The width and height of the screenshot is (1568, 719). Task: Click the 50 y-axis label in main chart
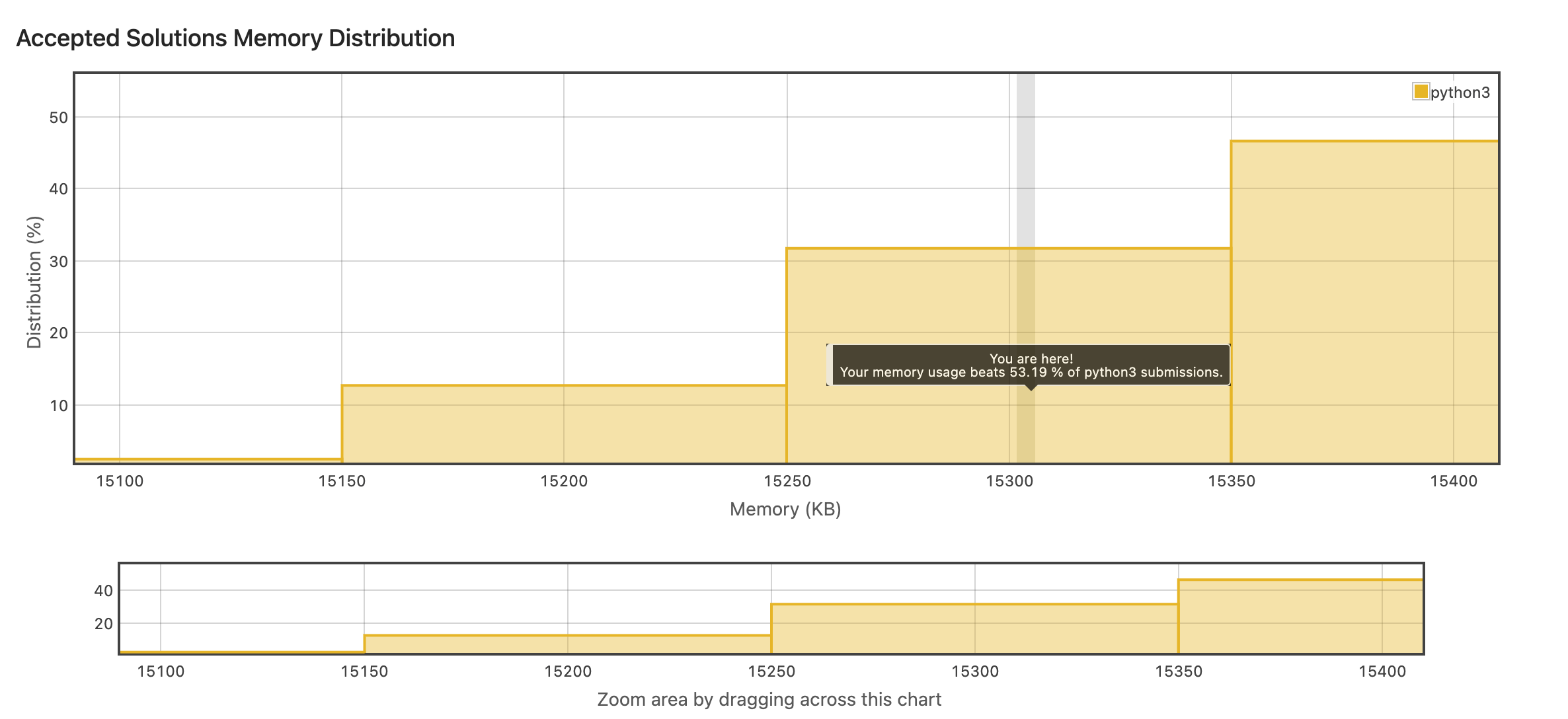[x=59, y=118]
